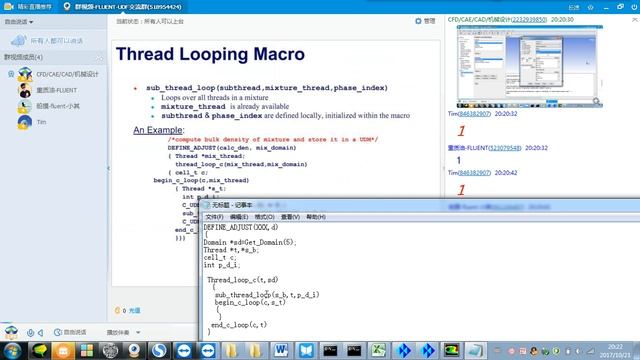Open the Excel taskbar icon
Viewport: 640px width, 360px height.
378,351
